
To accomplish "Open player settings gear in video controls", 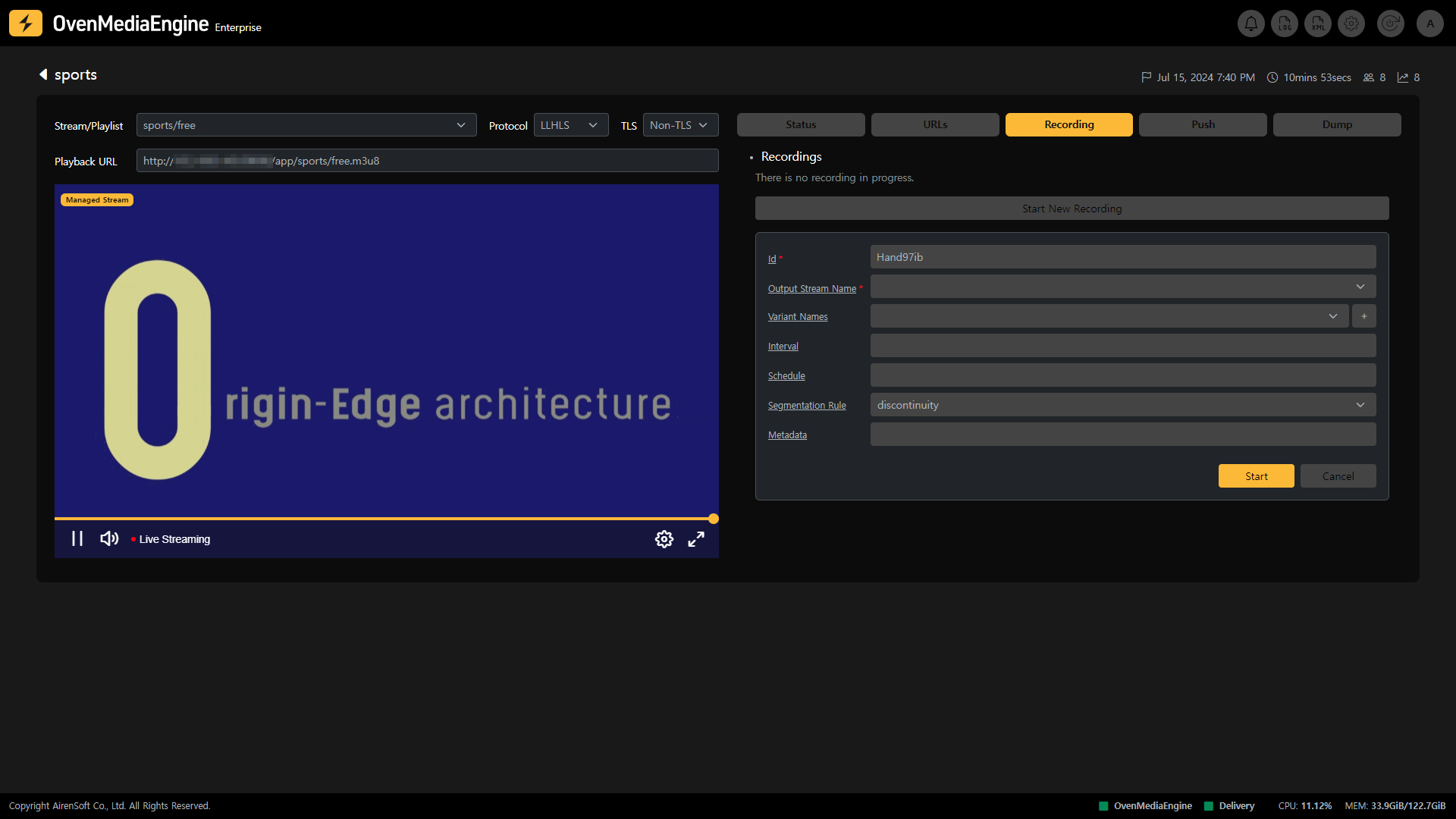I will [664, 539].
